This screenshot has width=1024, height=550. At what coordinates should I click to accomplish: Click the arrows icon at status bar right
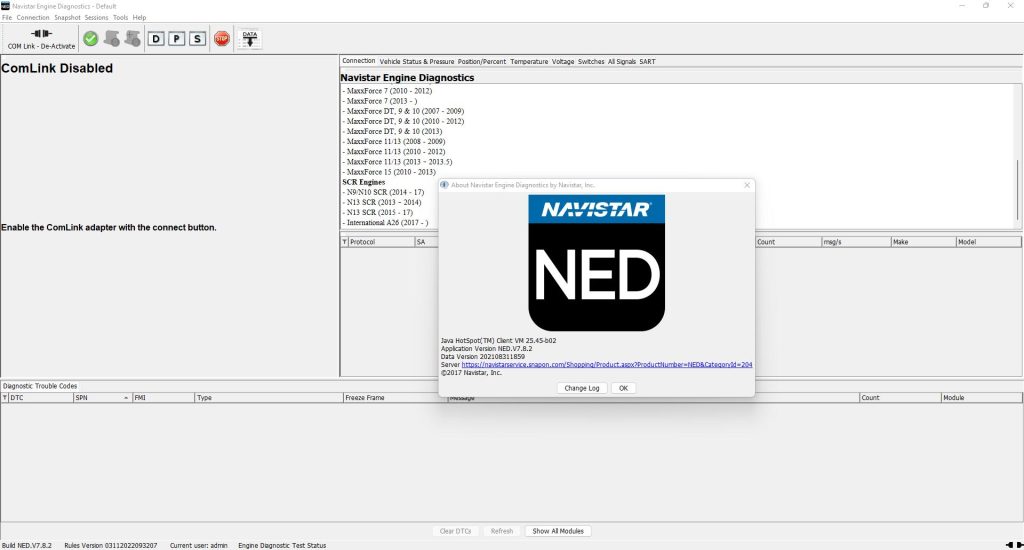coord(1014,545)
